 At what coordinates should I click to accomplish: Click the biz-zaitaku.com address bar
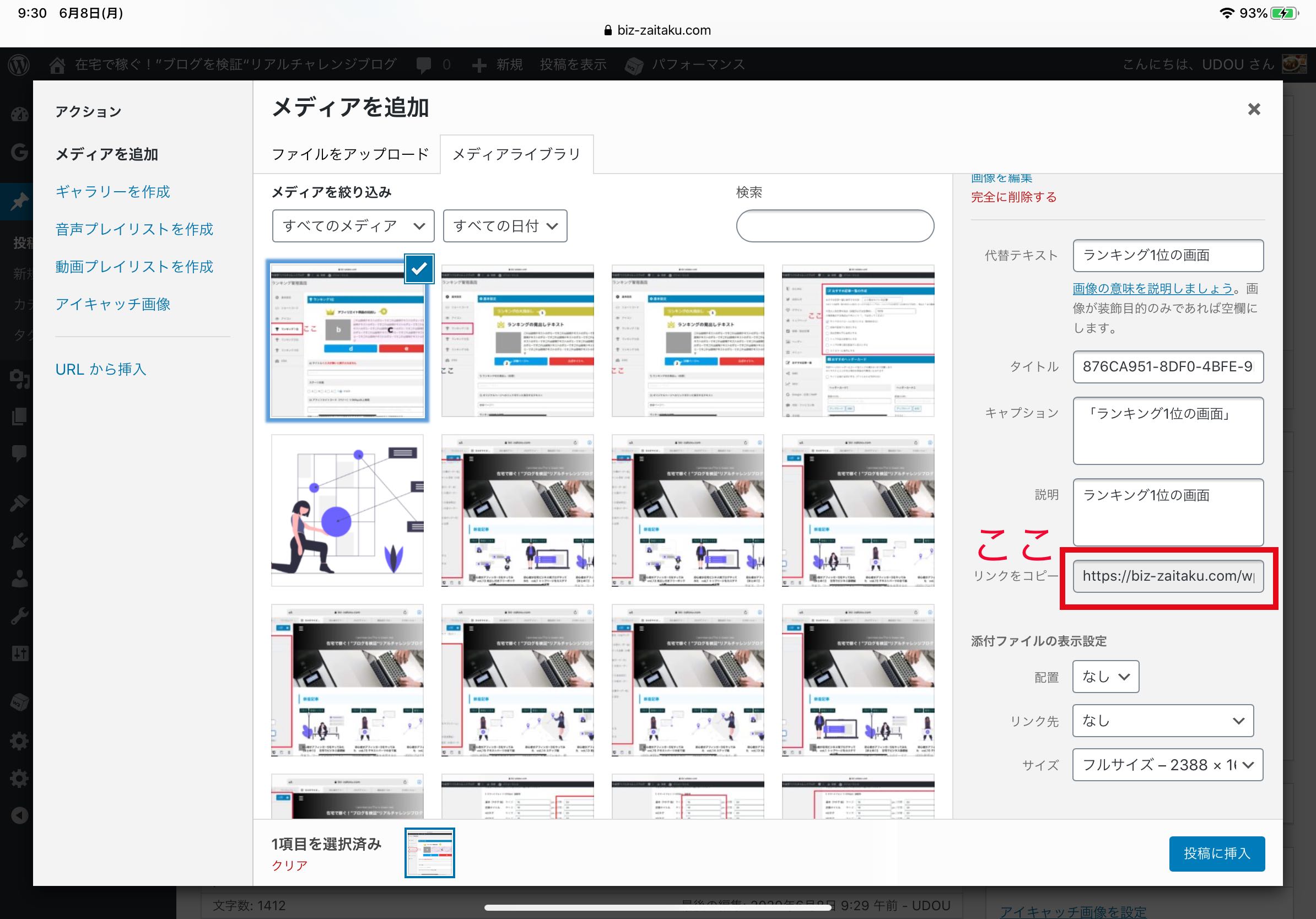pos(657,30)
